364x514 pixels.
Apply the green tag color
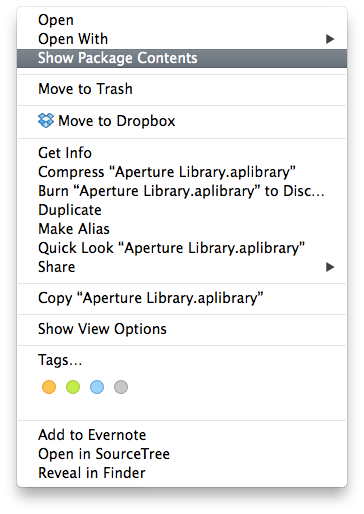tap(73, 387)
